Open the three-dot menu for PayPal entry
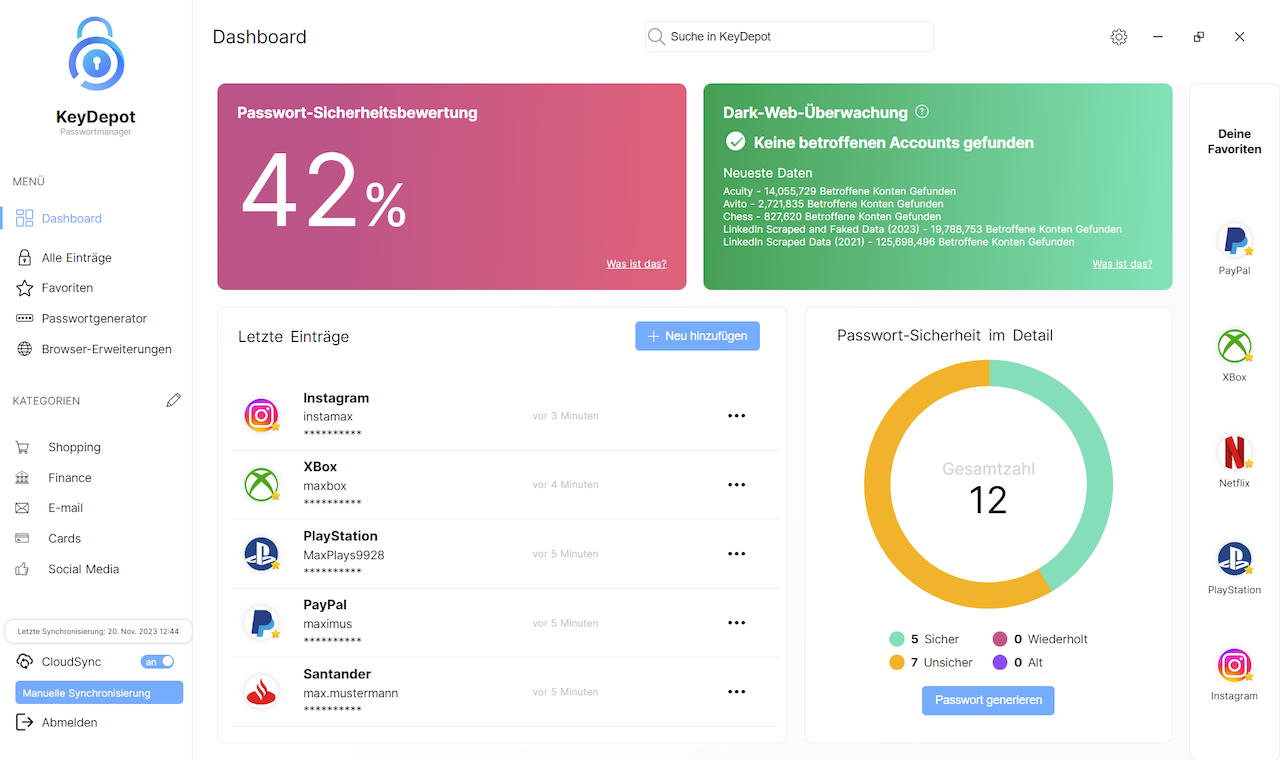 pyautogui.click(x=737, y=623)
